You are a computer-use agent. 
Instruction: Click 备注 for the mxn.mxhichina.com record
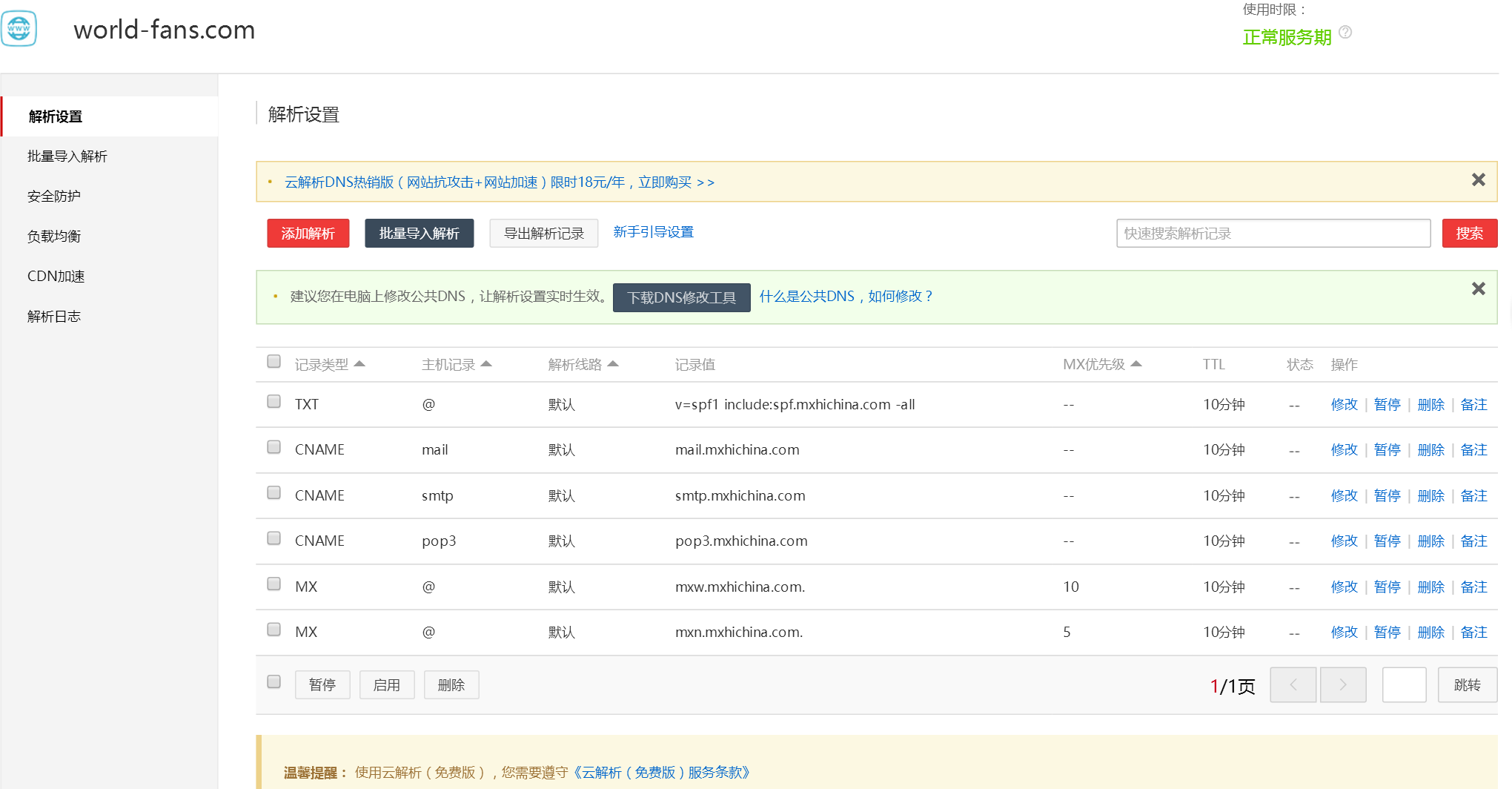point(1473,633)
